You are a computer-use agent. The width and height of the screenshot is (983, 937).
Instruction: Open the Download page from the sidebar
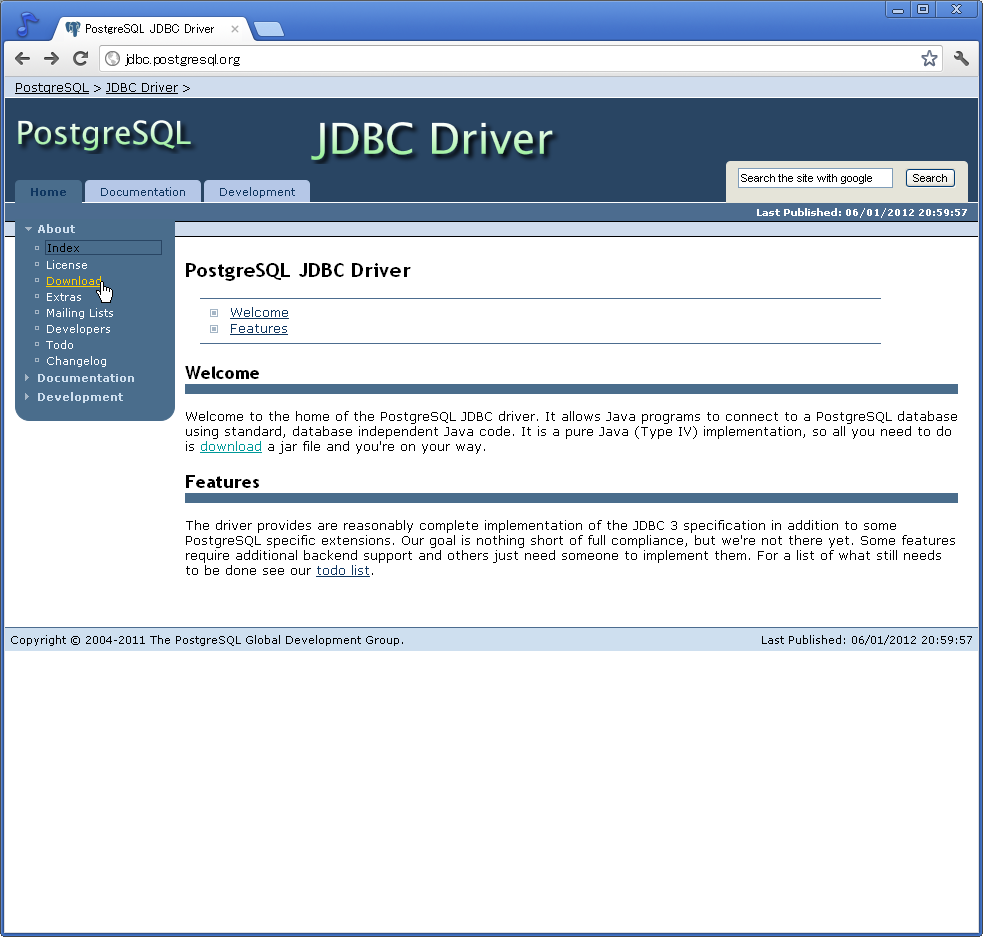pyautogui.click(x=73, y=281)
